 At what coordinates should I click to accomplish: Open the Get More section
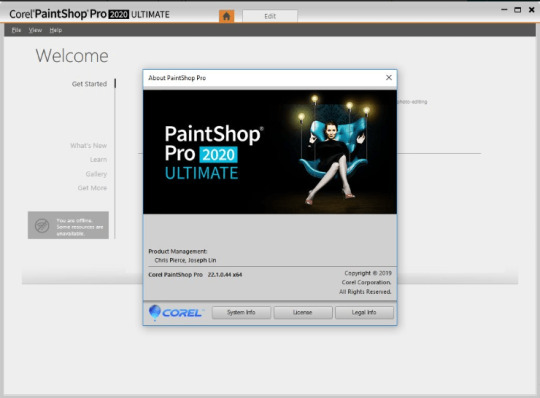coord(92,188)
